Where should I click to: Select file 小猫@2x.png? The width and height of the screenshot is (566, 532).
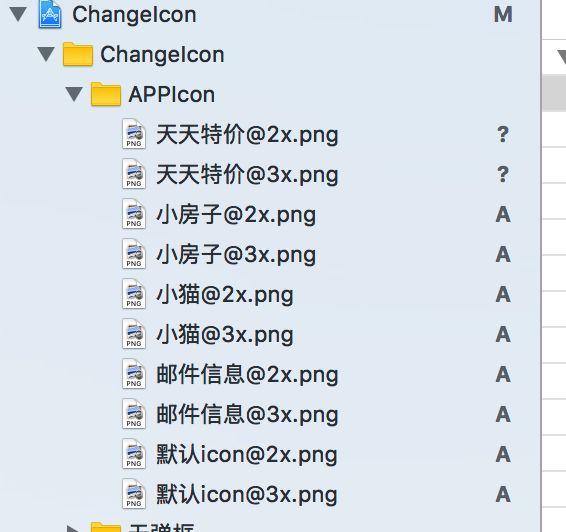pos(225,295)
